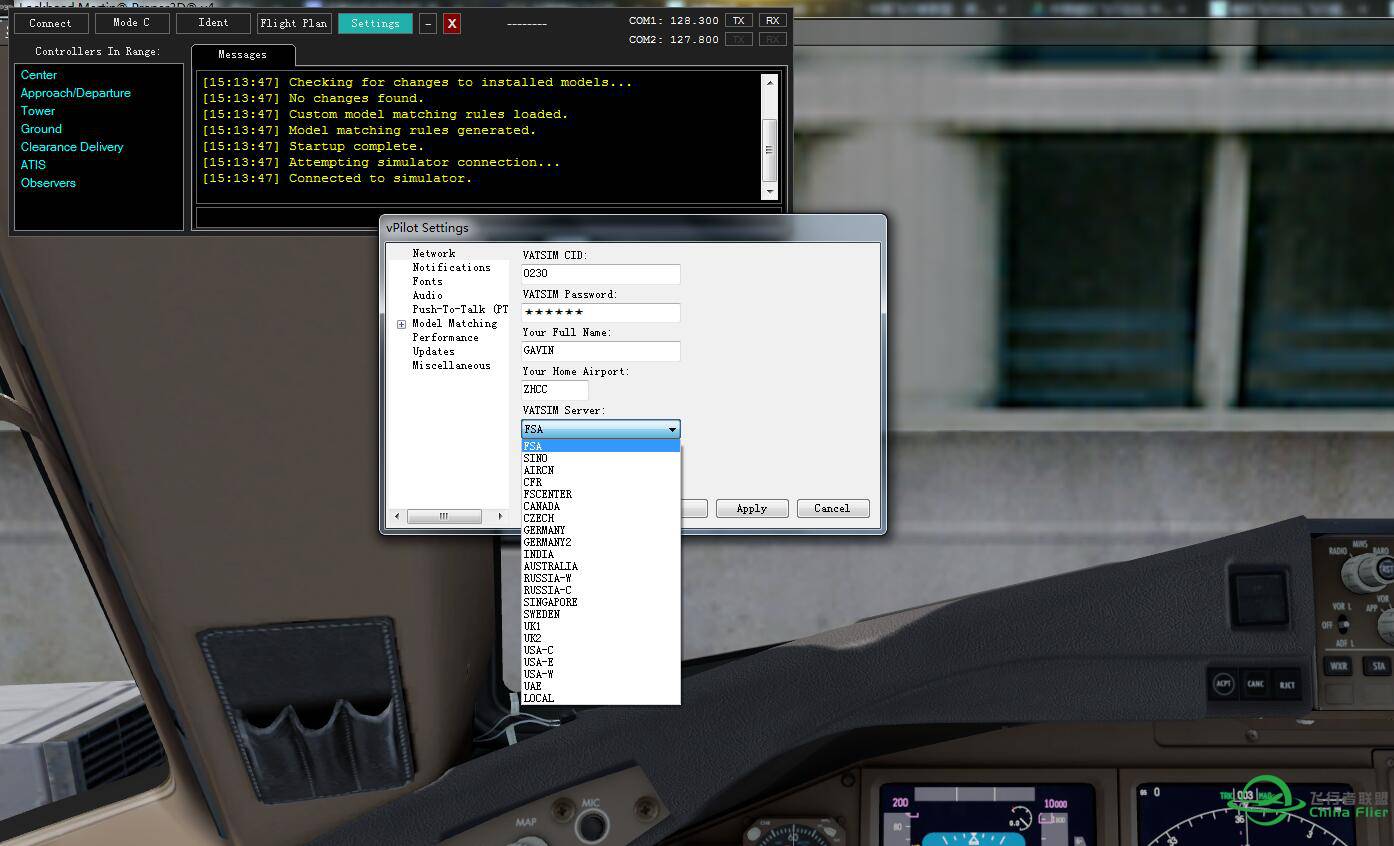Click Clearance Delivery controller category

coord(72,147)
